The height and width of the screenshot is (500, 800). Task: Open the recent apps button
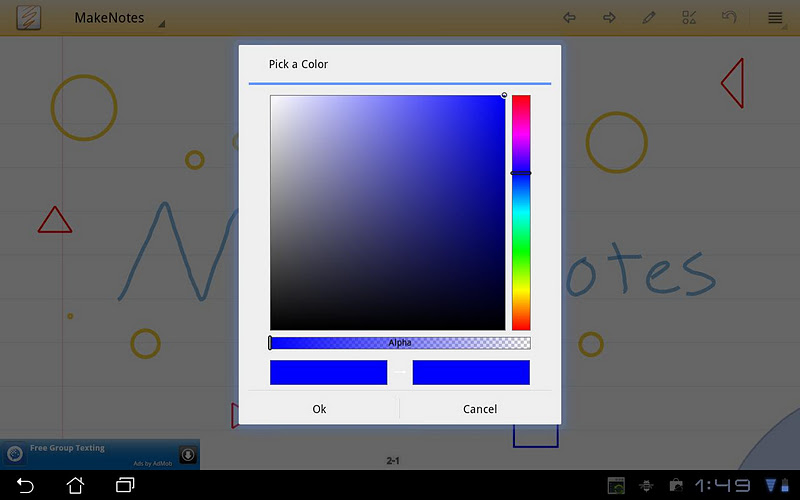click(x=125, y=485)
